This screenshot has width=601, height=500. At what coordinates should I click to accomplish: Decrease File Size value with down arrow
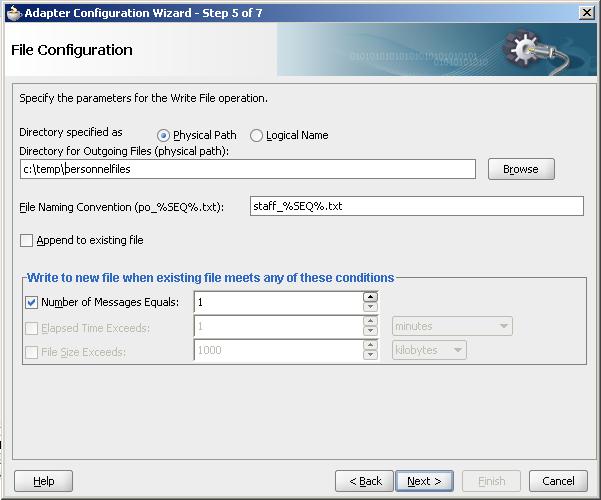[x=370, y=354]
